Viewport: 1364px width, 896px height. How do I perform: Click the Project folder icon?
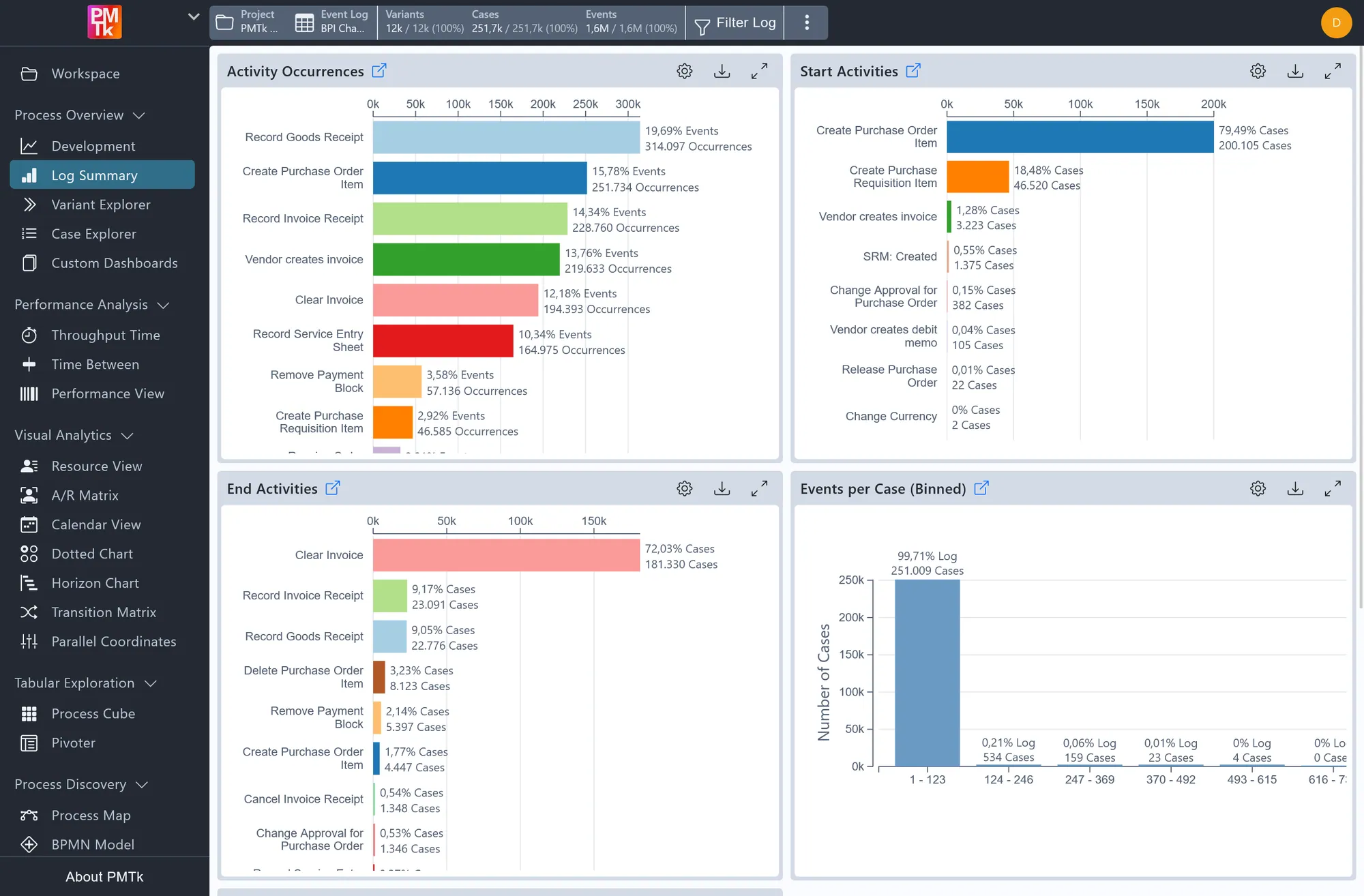point(224,23)
